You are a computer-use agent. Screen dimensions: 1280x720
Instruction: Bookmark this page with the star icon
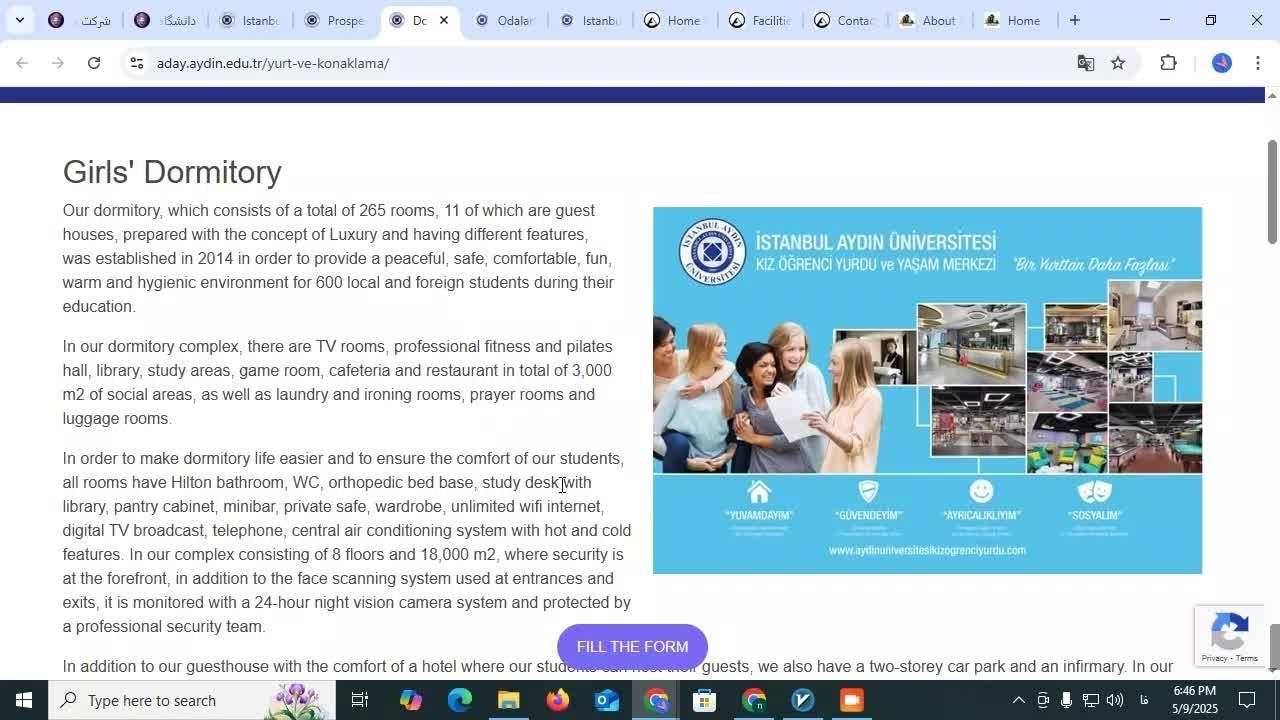[1118, 63]
